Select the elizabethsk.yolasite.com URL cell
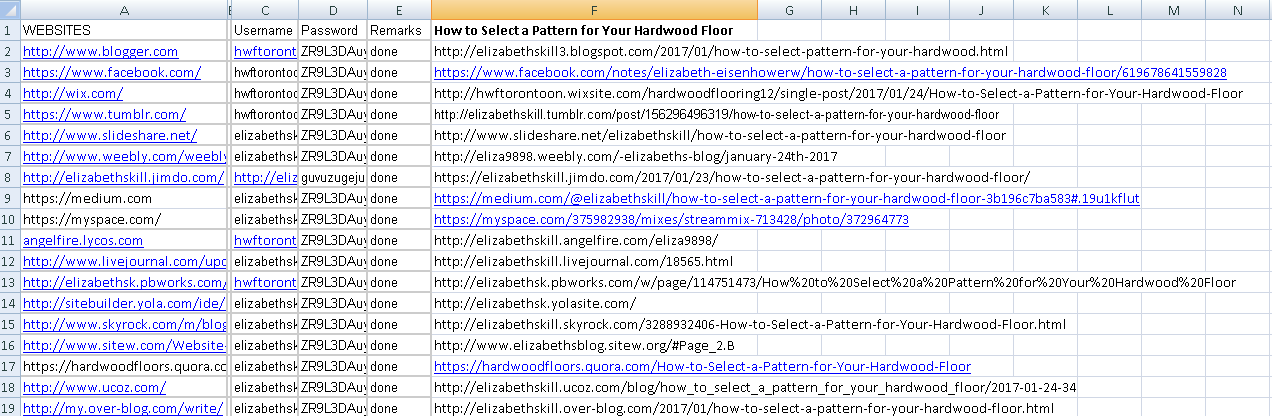 coord(594,303)
